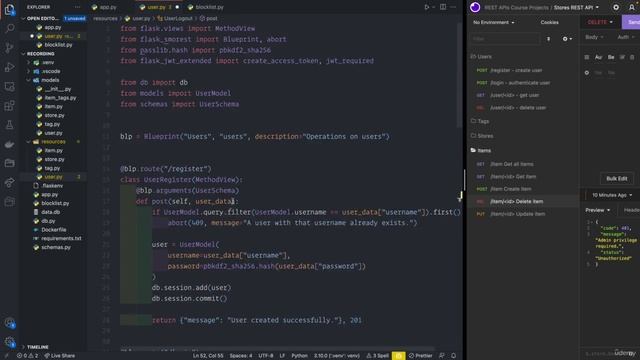
Task: Open the Explorer view in the activity bar
Action: coord(9,9)
